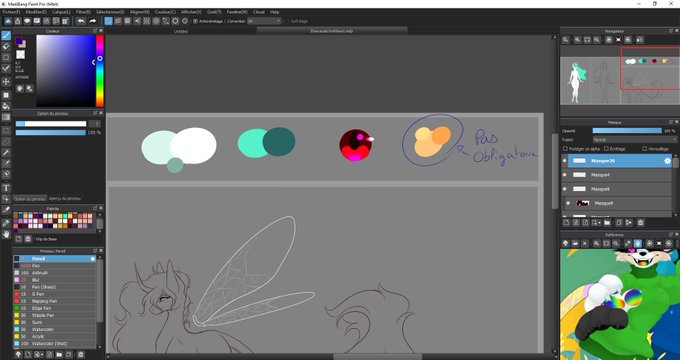Viewport: 680px width, 360px height.
Task: Hide the Masque8 layer
Action: [x=564, y=189]
